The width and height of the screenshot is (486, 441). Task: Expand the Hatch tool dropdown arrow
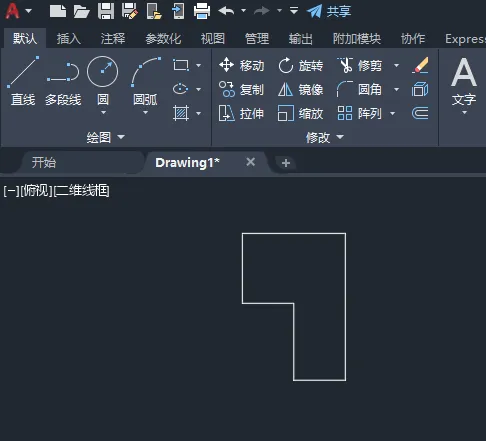[x=198, y=113]
